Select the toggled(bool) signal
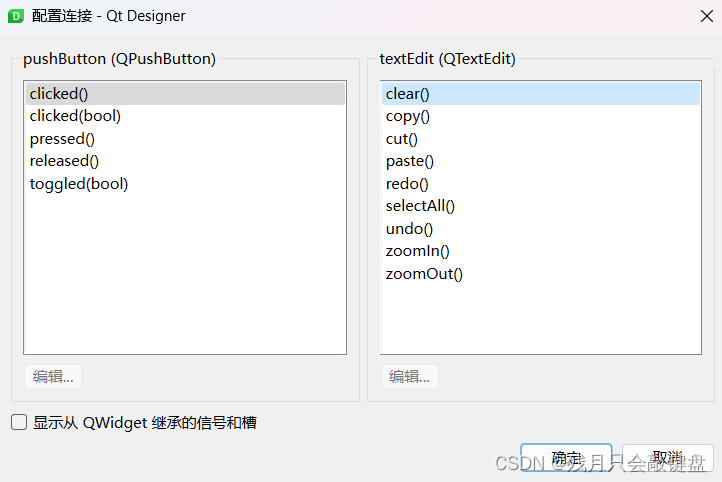Image resolution: width=722 pixels, height=482 pixels. coord(185,184)
